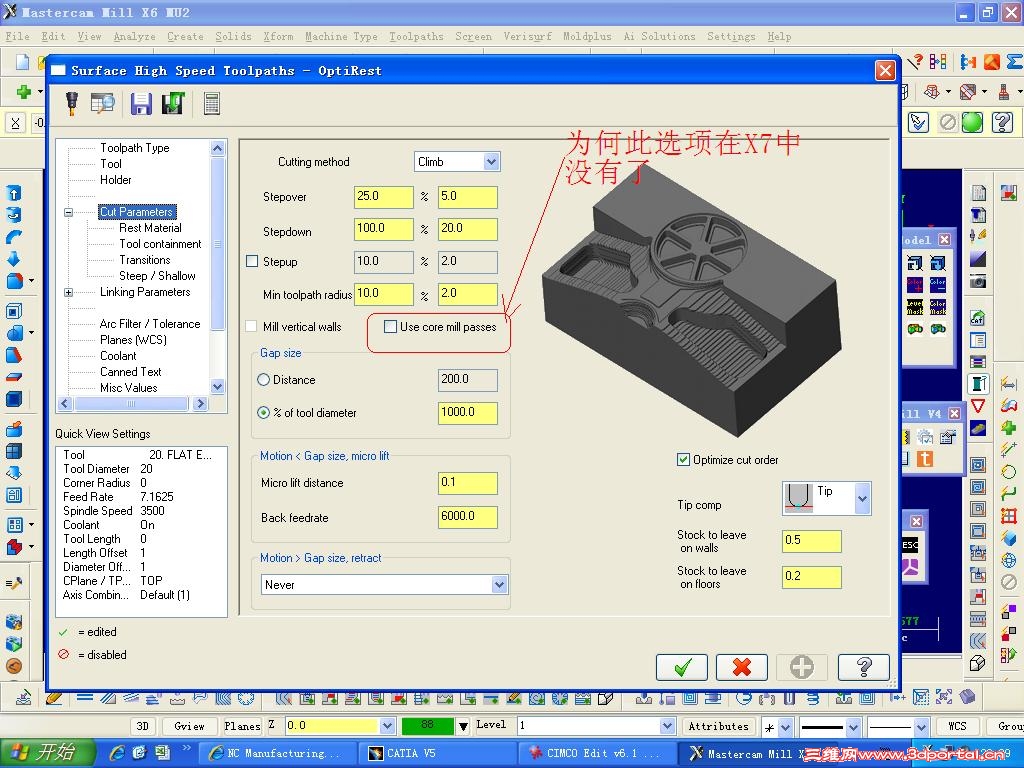Select Planes (WCS) tree item
This screenshot has height=768, width=1024.
133,340
